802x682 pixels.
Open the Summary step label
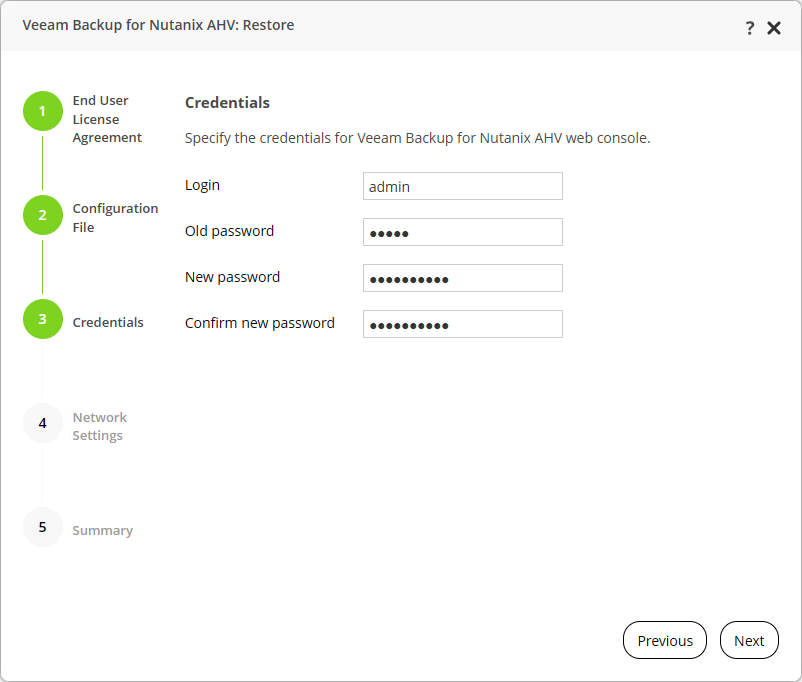point(102,531)
